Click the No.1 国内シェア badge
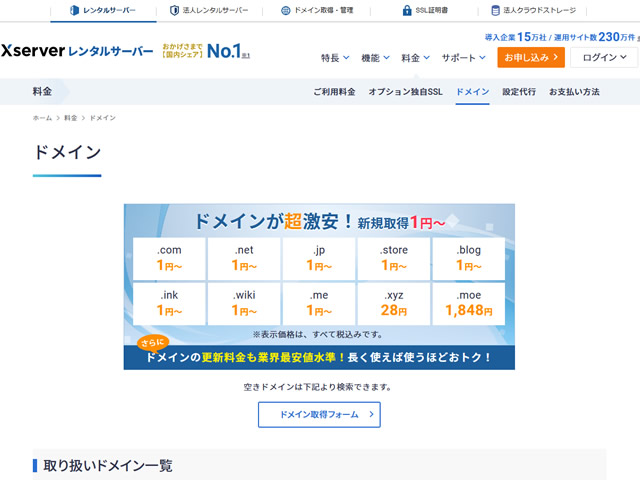Viewport: 640px width, 480px height. [206, 51]
